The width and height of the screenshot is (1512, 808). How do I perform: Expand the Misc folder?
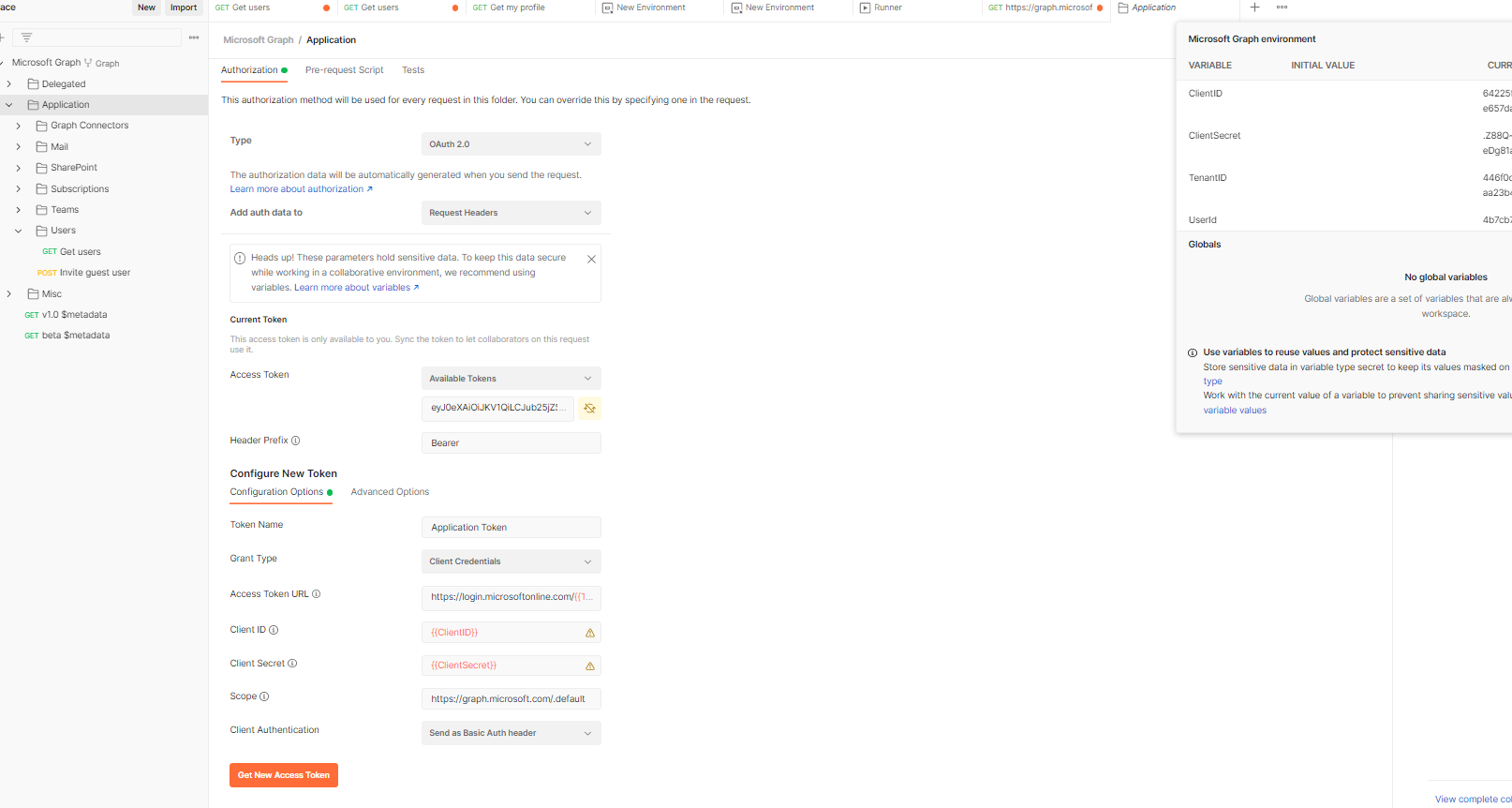tap(9, 294)
